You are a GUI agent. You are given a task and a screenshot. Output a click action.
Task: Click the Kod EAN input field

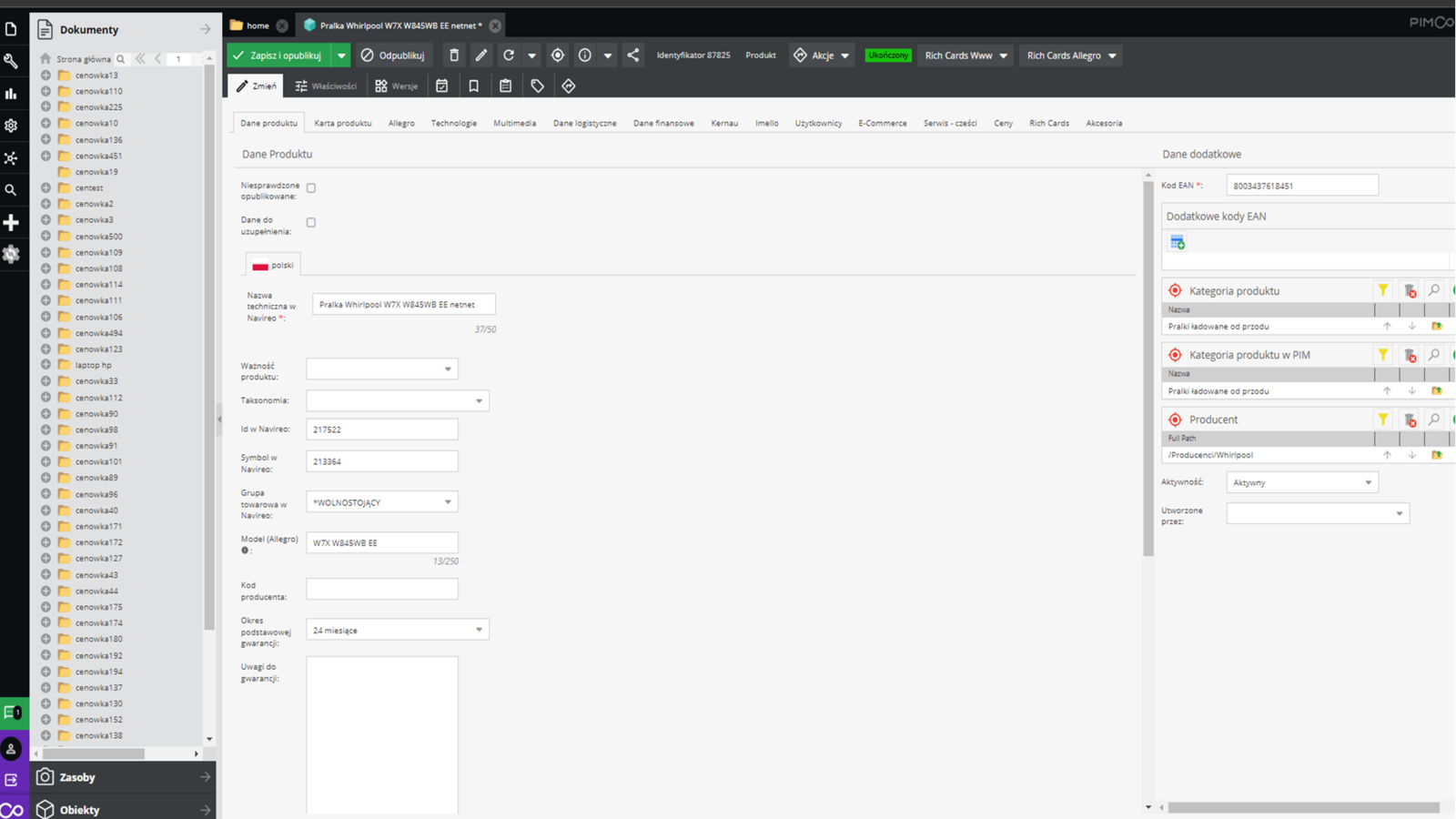1302,186
